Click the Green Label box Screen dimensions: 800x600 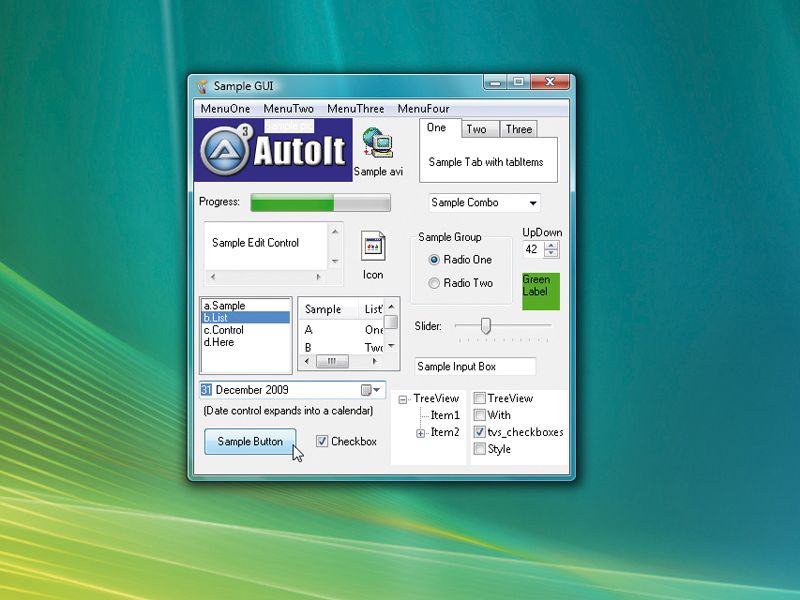(541, 291)
